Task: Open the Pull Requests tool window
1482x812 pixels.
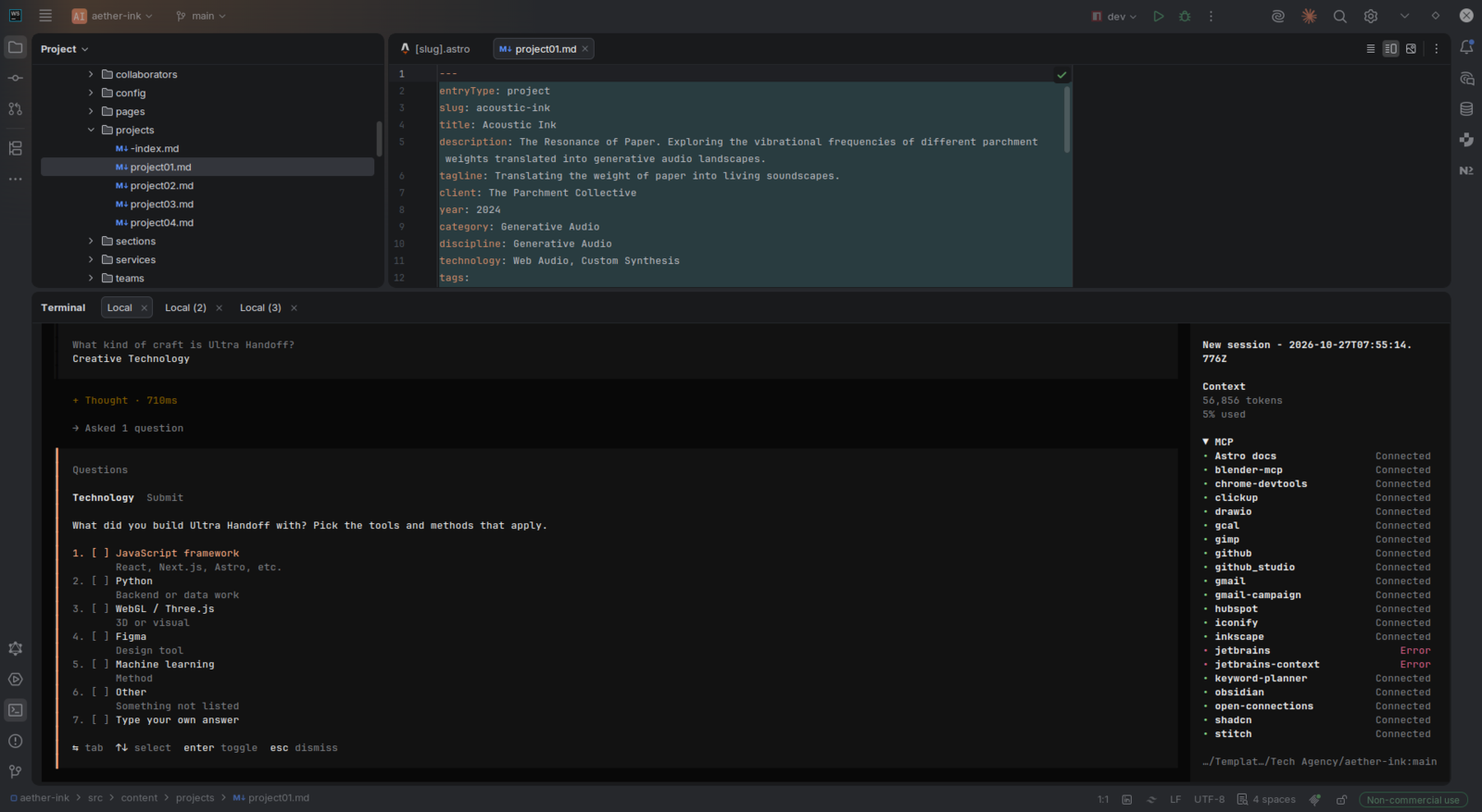Action: pyautogui.click(x=16, y=109)
